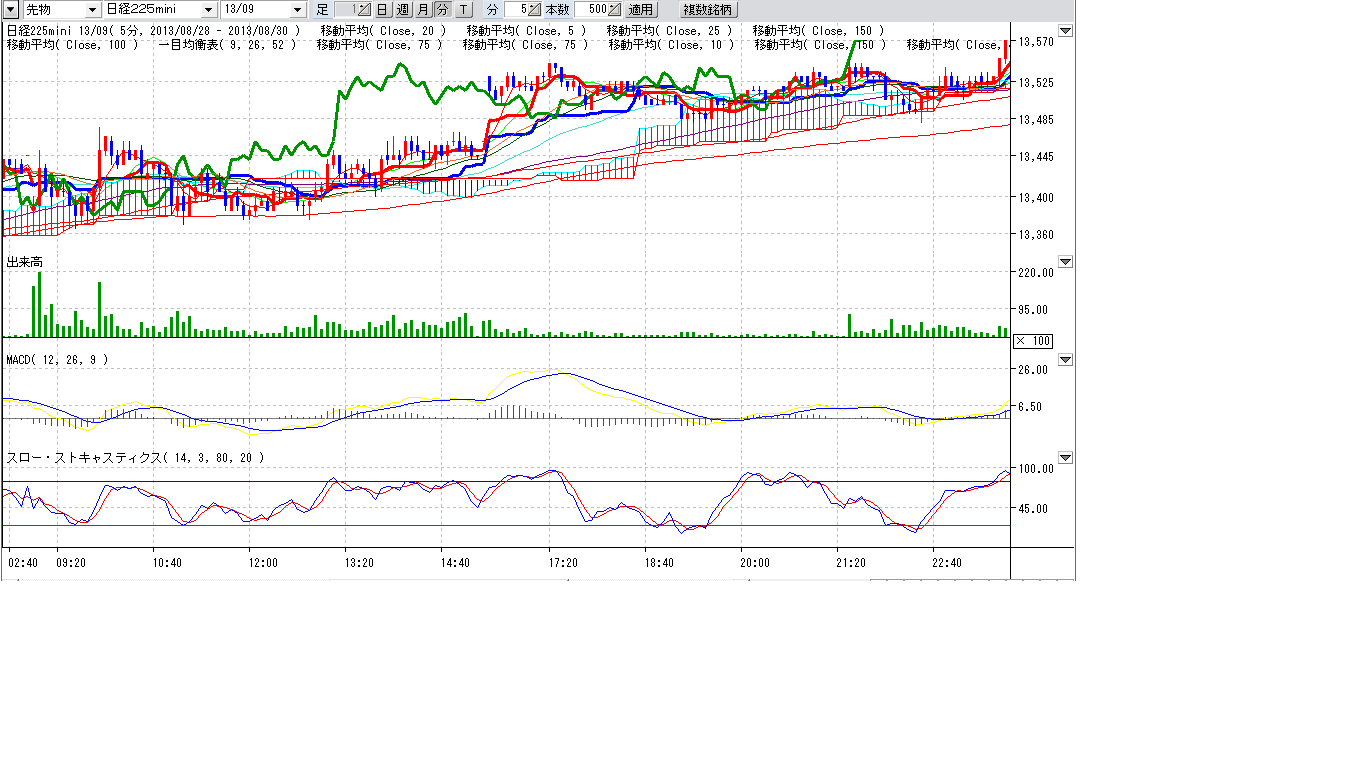Open the 13/09 contract month dropdown

coord(297,9)
